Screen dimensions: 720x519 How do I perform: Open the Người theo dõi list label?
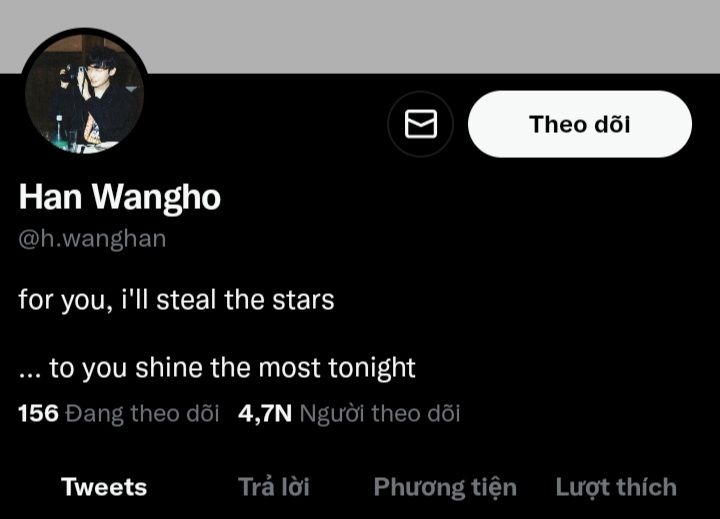tap(380, 413)
